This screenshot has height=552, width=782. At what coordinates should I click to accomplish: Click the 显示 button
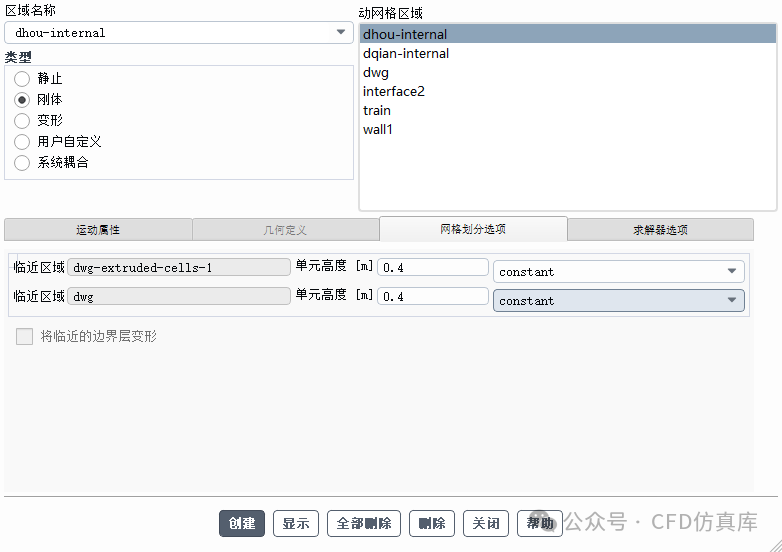click(x=296, y=524)
